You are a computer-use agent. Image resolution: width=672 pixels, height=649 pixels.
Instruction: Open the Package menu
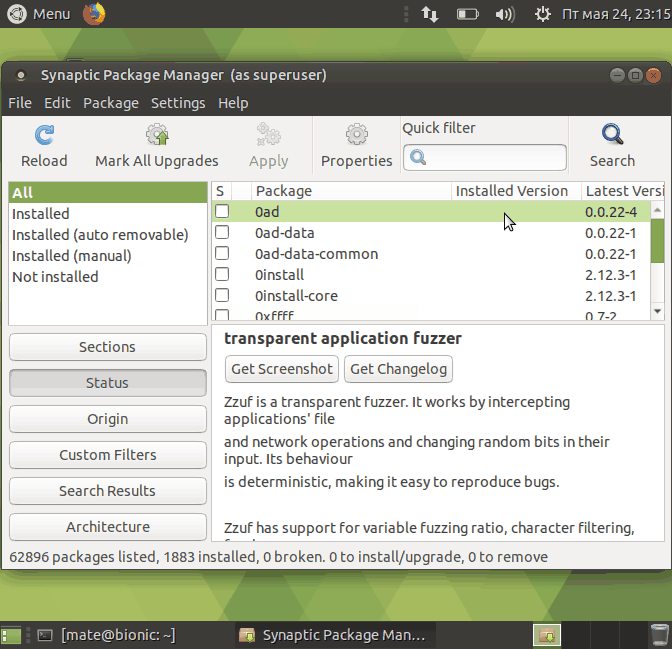click(111, 103)
